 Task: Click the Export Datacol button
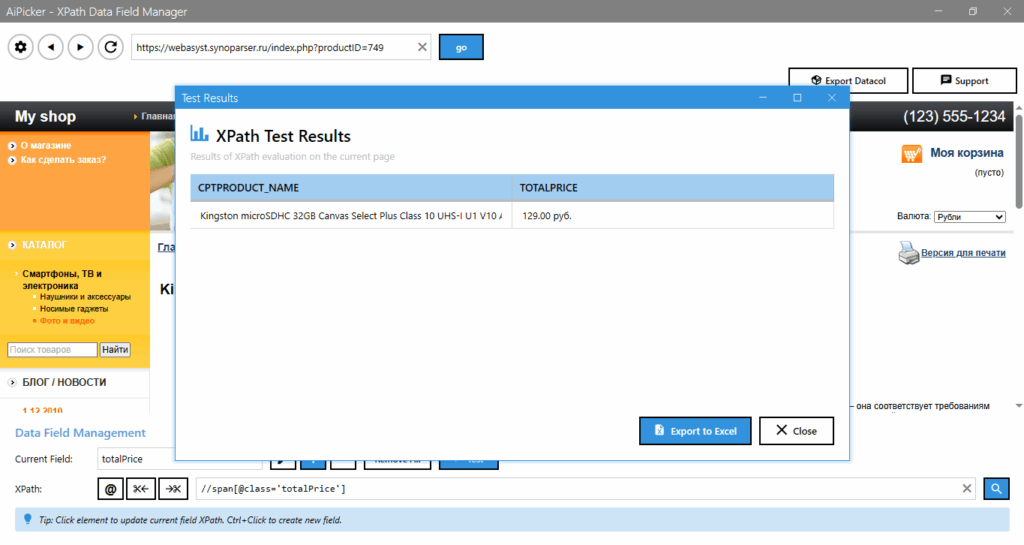tap(849, 81)
